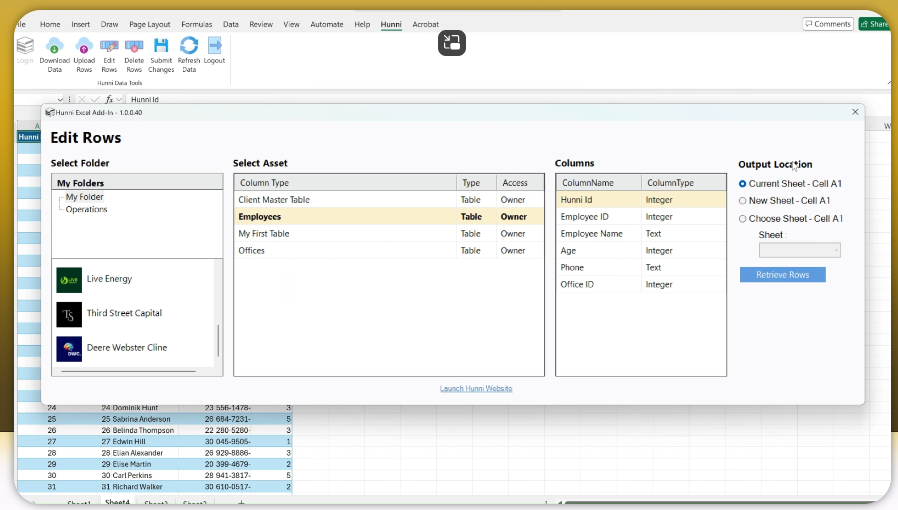Click the Retrieve Rows button

coord(782,275)
